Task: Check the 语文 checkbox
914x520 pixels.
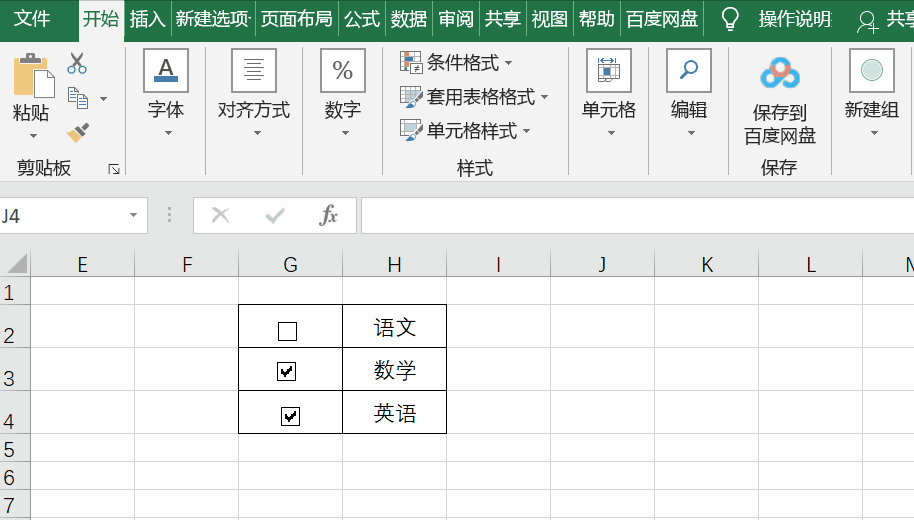Action: pos(287,331)
